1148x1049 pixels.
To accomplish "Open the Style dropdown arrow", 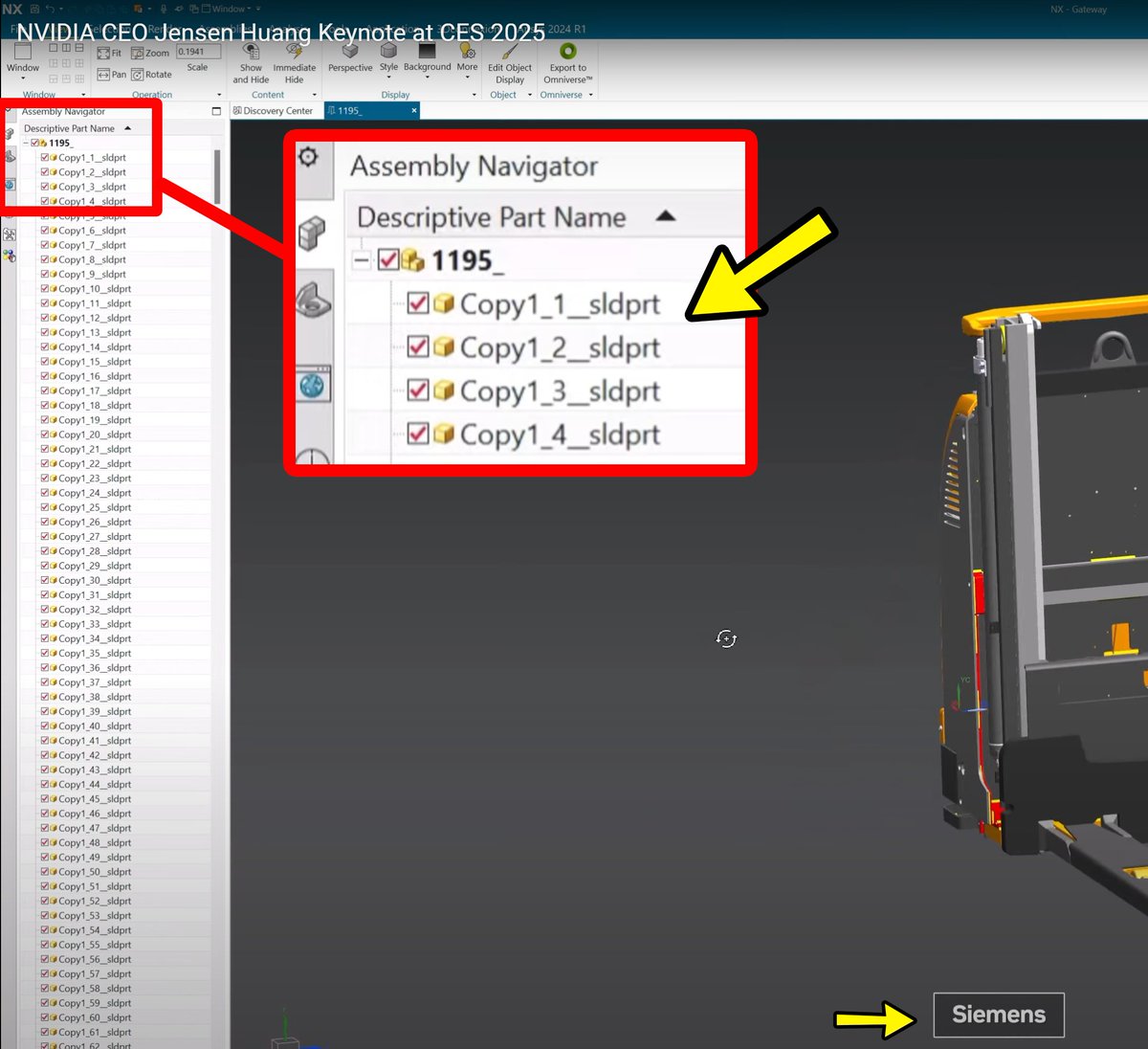I will [x=389, y=75].
